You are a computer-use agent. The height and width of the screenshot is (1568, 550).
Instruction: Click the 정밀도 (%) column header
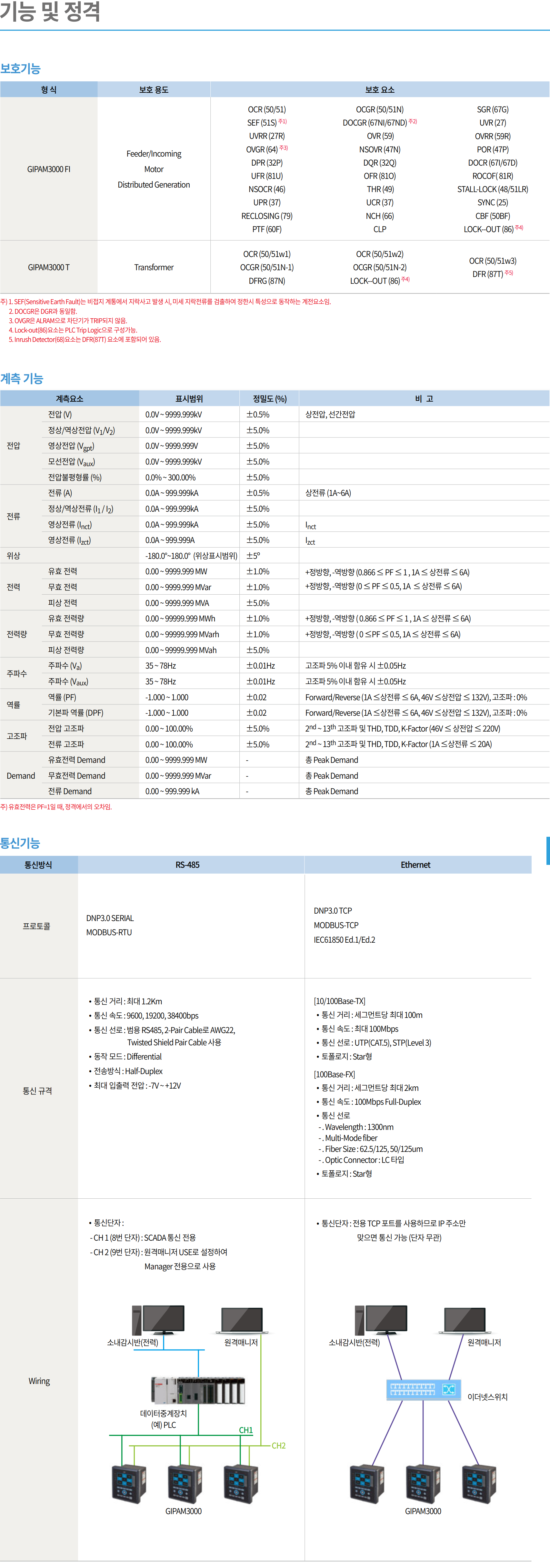270,399
